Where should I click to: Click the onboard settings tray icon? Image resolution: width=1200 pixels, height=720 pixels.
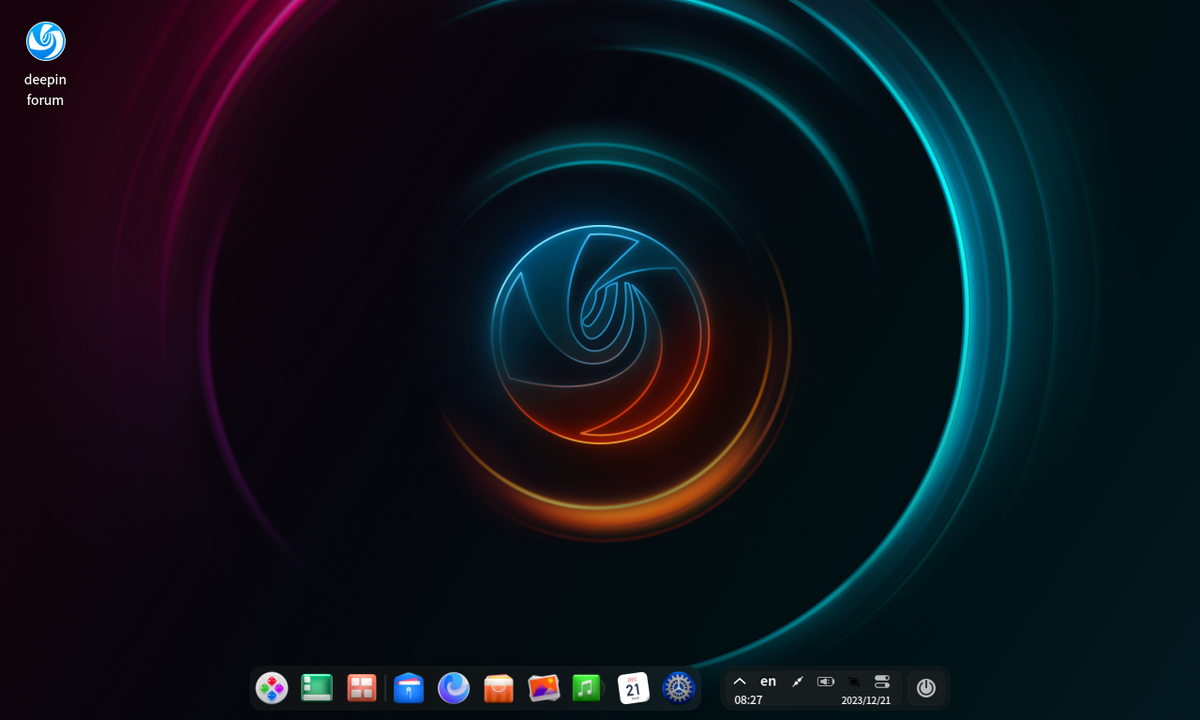(x=882, y=681)
